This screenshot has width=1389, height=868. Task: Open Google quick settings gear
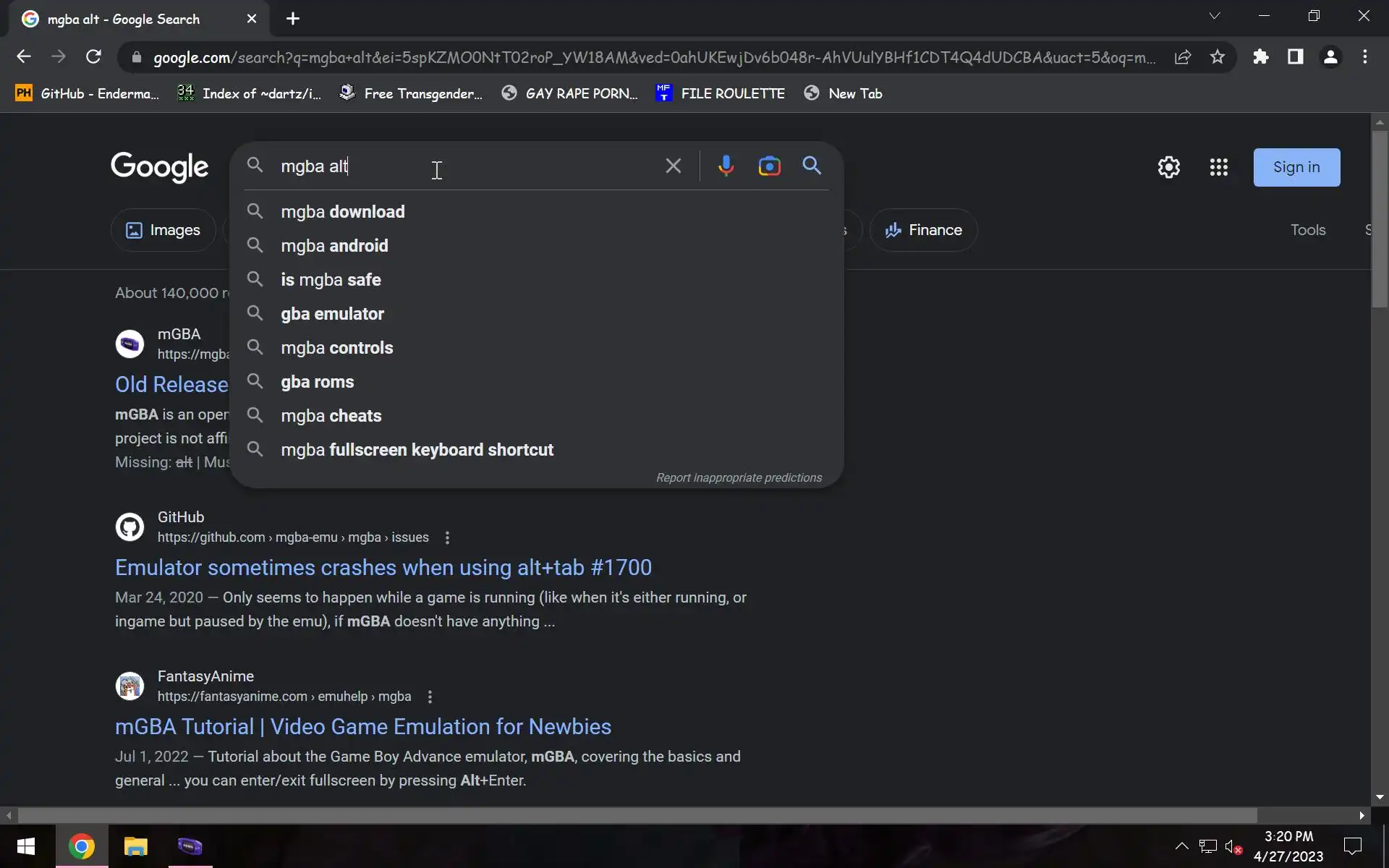click(x=1168, y=167)
